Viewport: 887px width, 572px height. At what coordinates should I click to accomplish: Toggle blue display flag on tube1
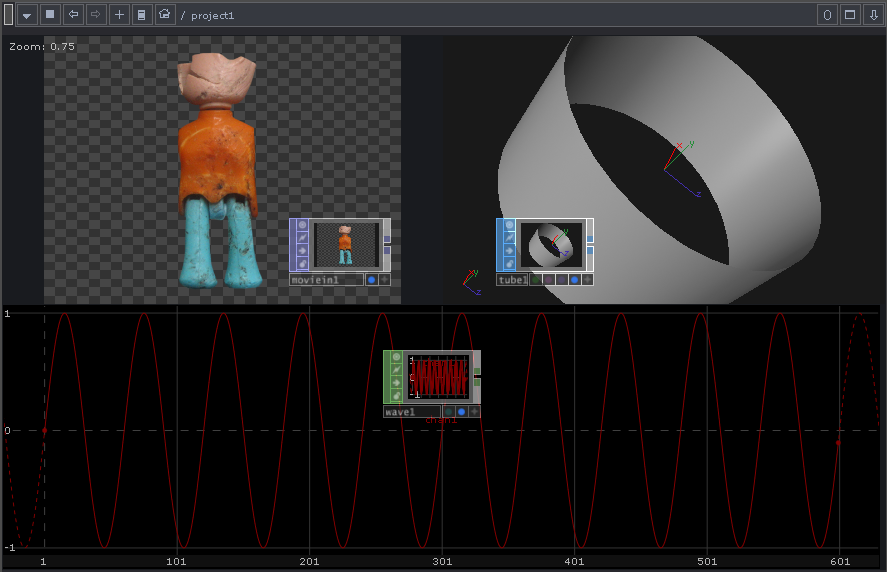point(575,279)
